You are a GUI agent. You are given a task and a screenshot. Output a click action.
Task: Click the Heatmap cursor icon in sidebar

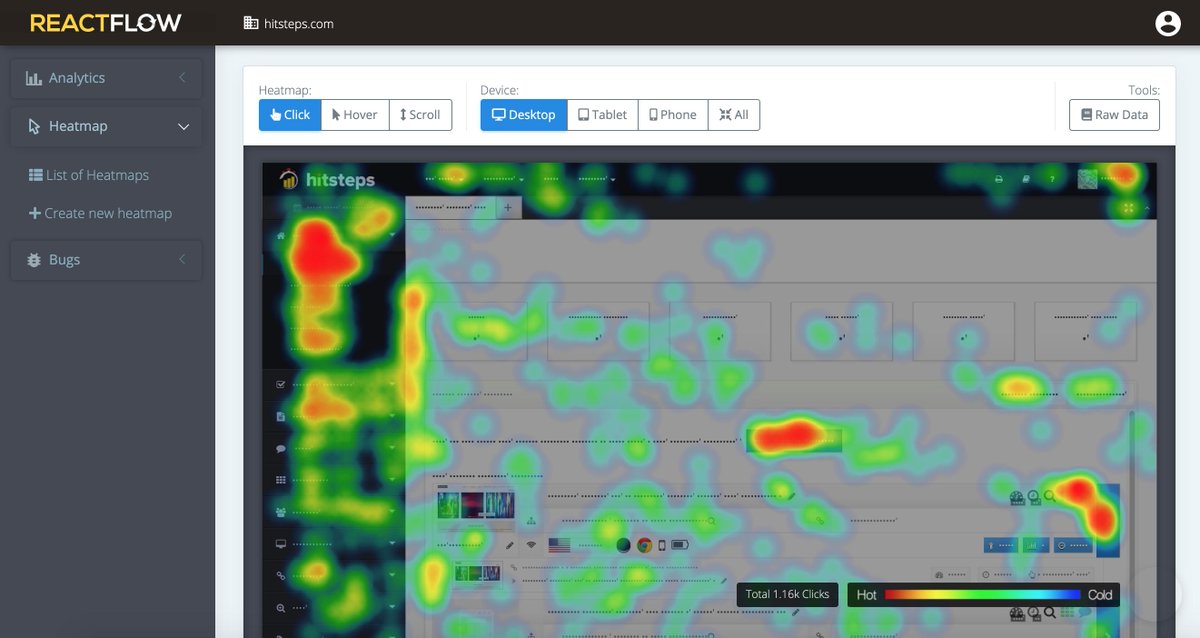(x=34, y=127)
